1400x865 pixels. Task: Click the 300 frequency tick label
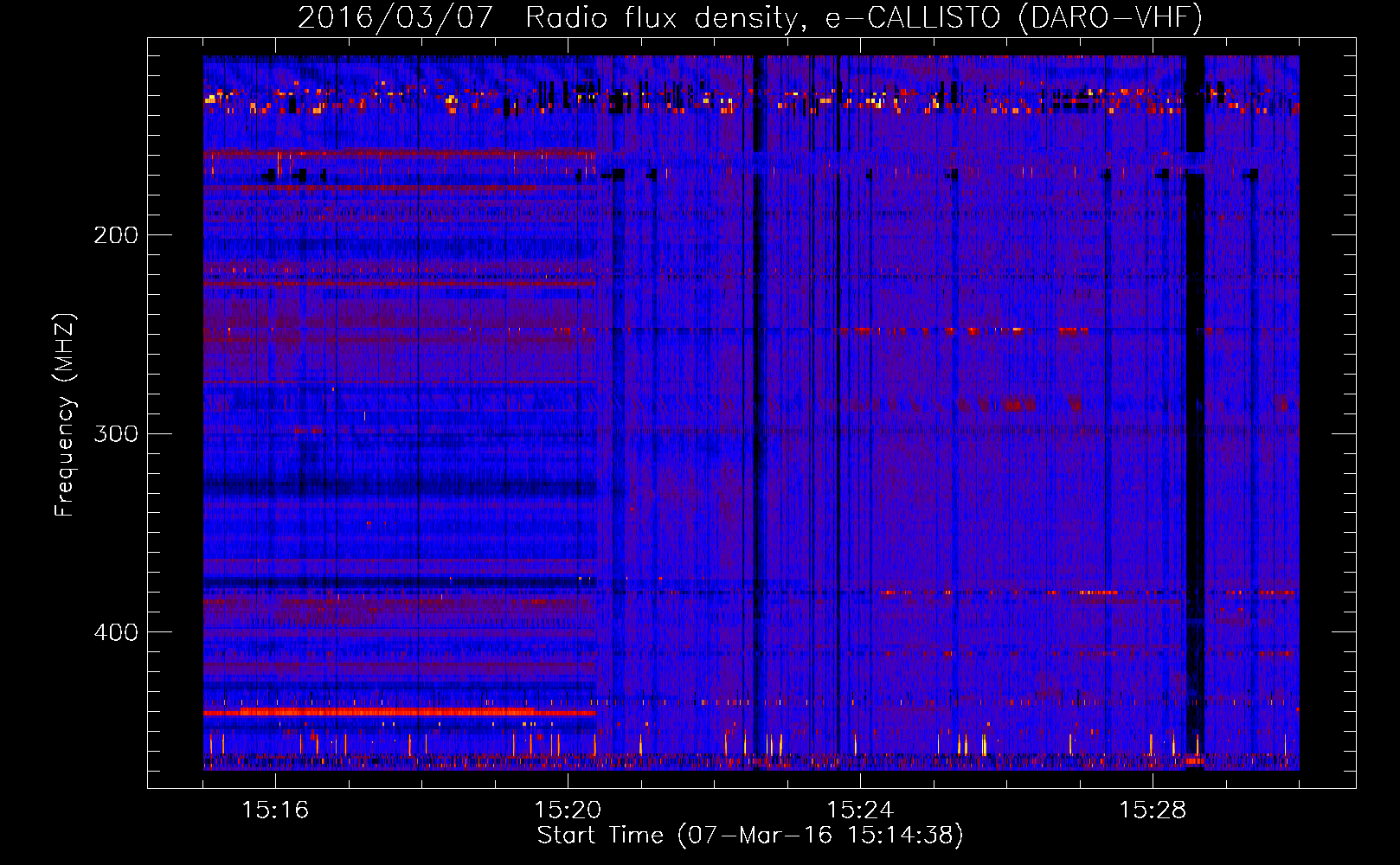pyautogui.click(x=116, y=433)
